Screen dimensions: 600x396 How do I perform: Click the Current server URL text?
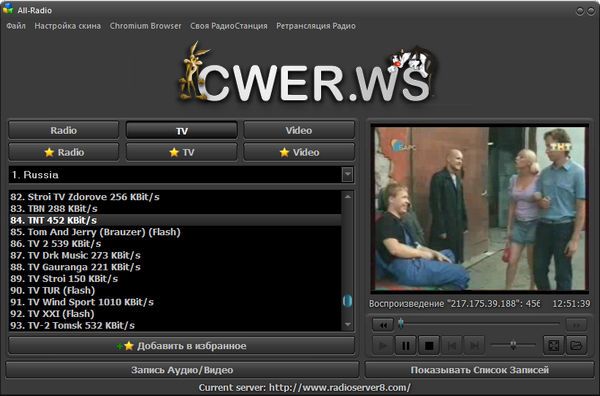pos(305,388)
